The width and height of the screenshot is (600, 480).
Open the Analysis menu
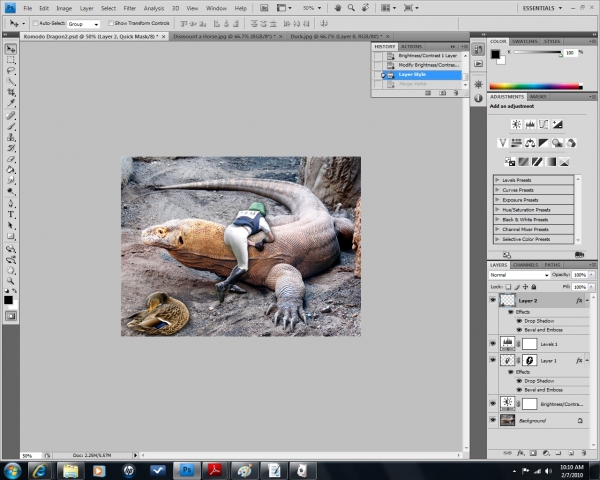(x=154, y=8)
